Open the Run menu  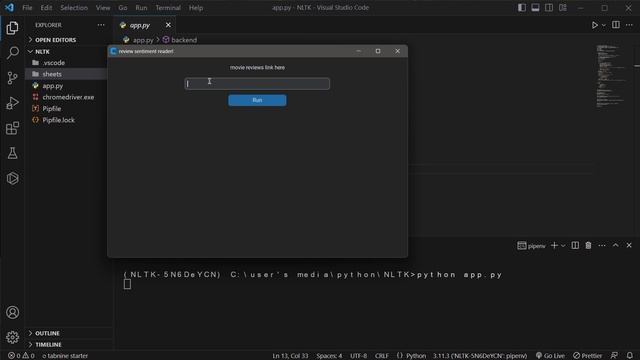click(141, 8)
